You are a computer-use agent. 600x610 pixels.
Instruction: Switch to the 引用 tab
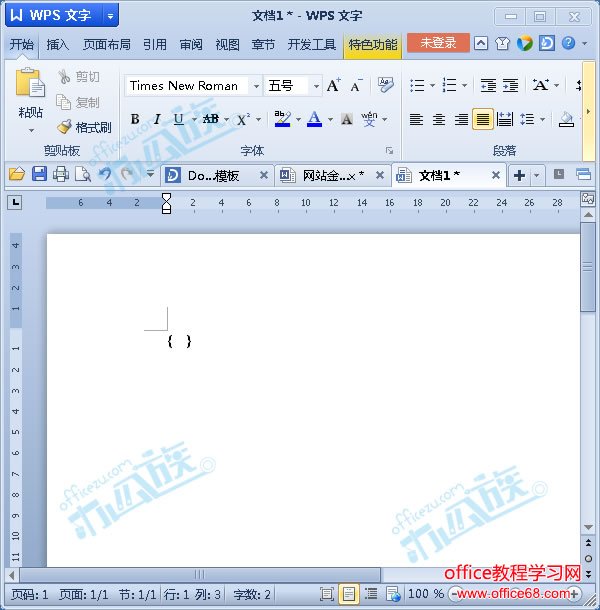(x=155, y=44)
